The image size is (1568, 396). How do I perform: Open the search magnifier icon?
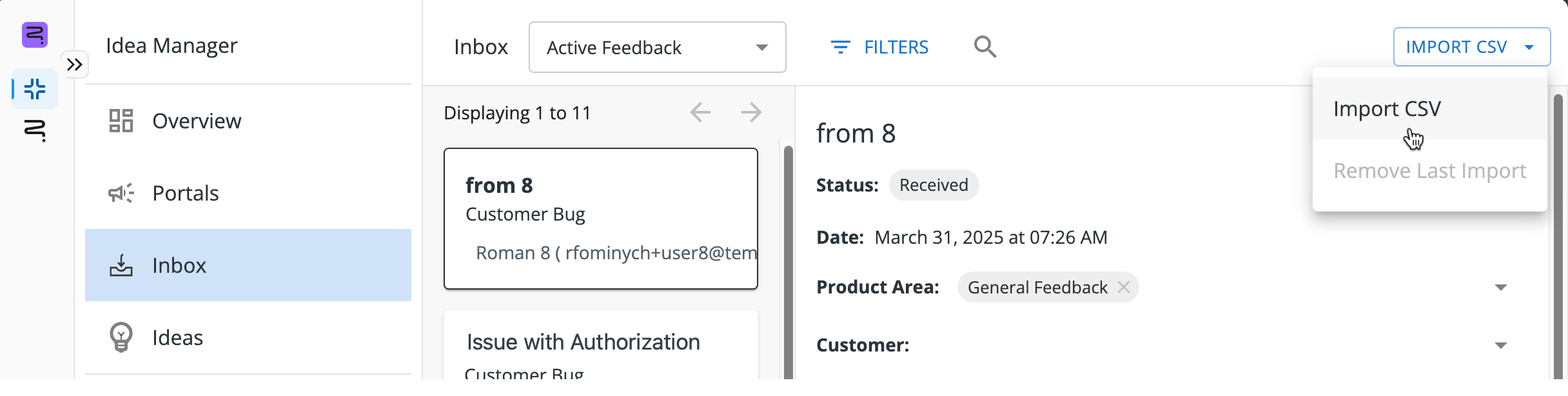(985, 46)
